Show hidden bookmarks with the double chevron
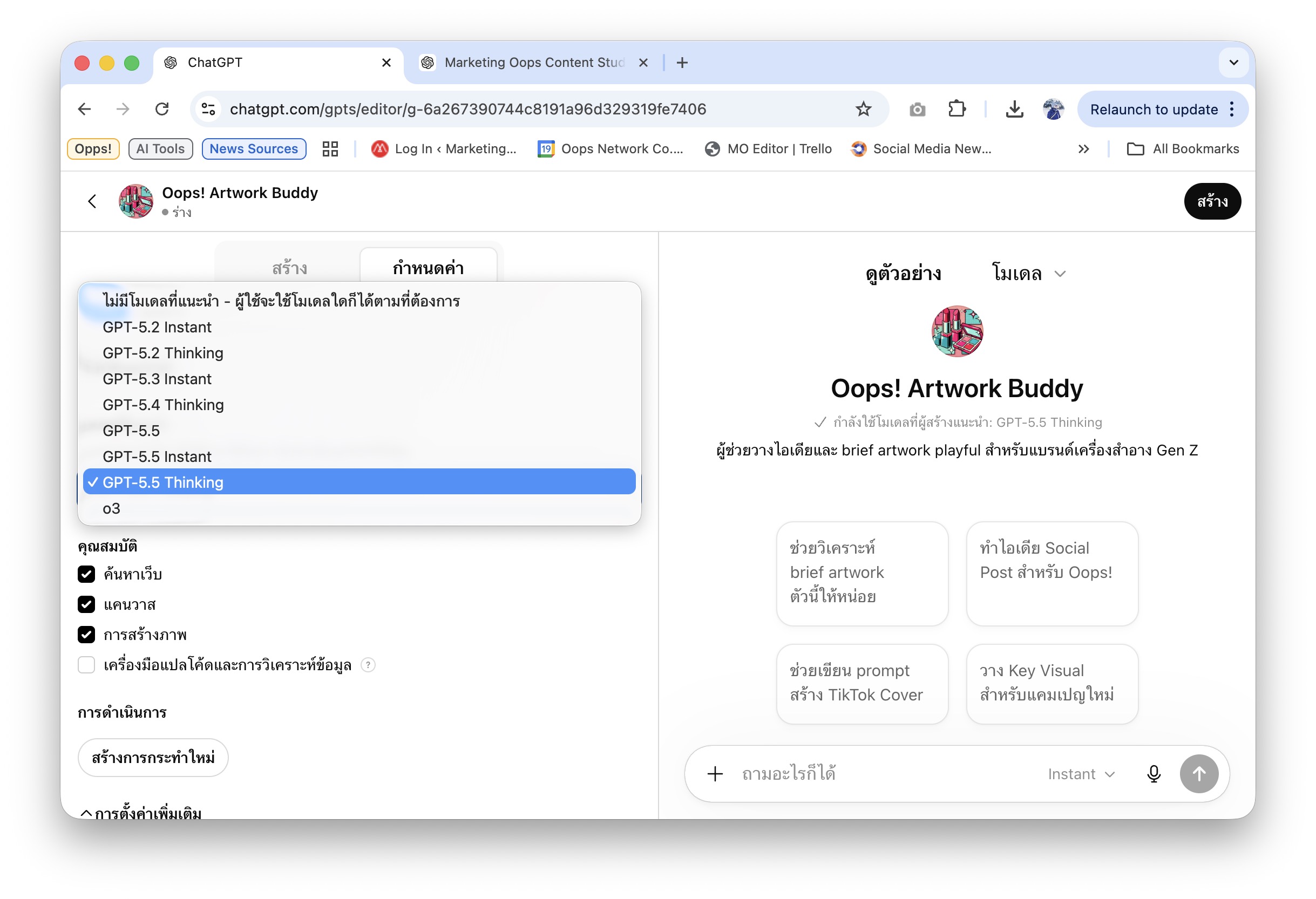This screenshot has height=899, width=1316. coord(1083,149)
